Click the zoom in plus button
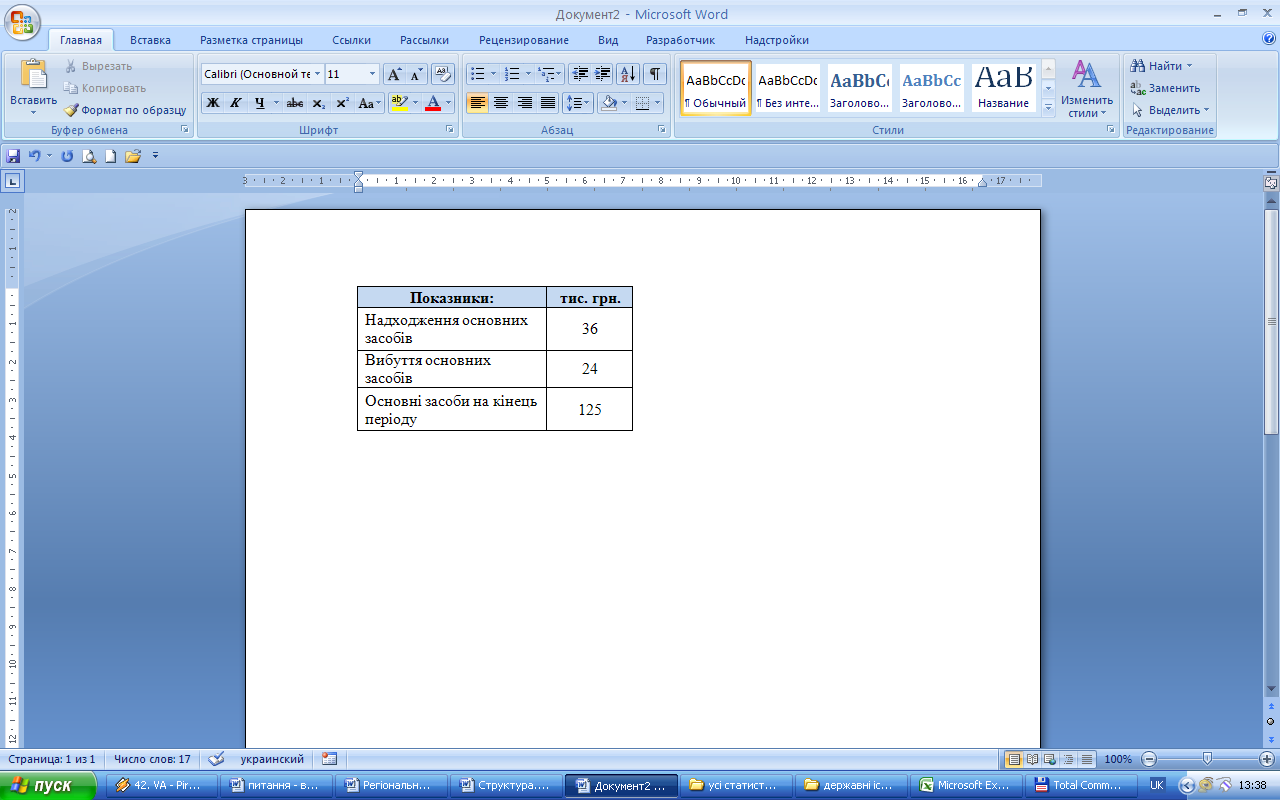This screenshot has height=800, width=1280. point(1266,759)
